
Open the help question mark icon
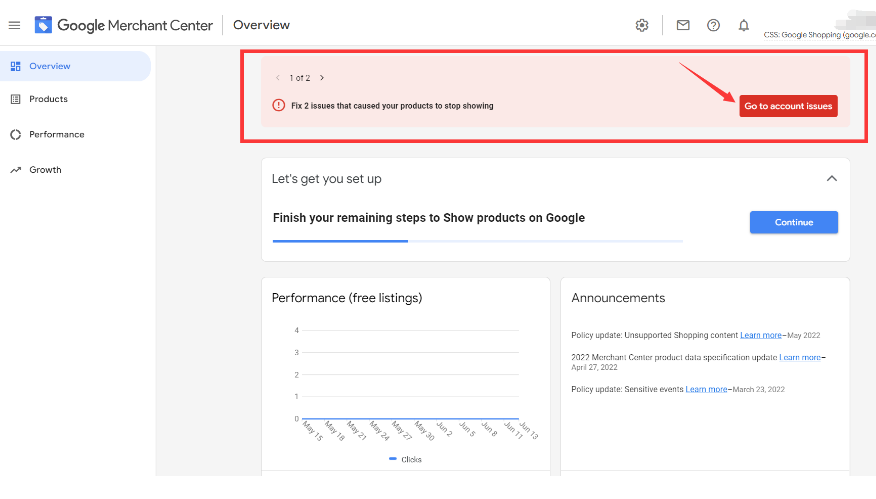tap(713, 25)
